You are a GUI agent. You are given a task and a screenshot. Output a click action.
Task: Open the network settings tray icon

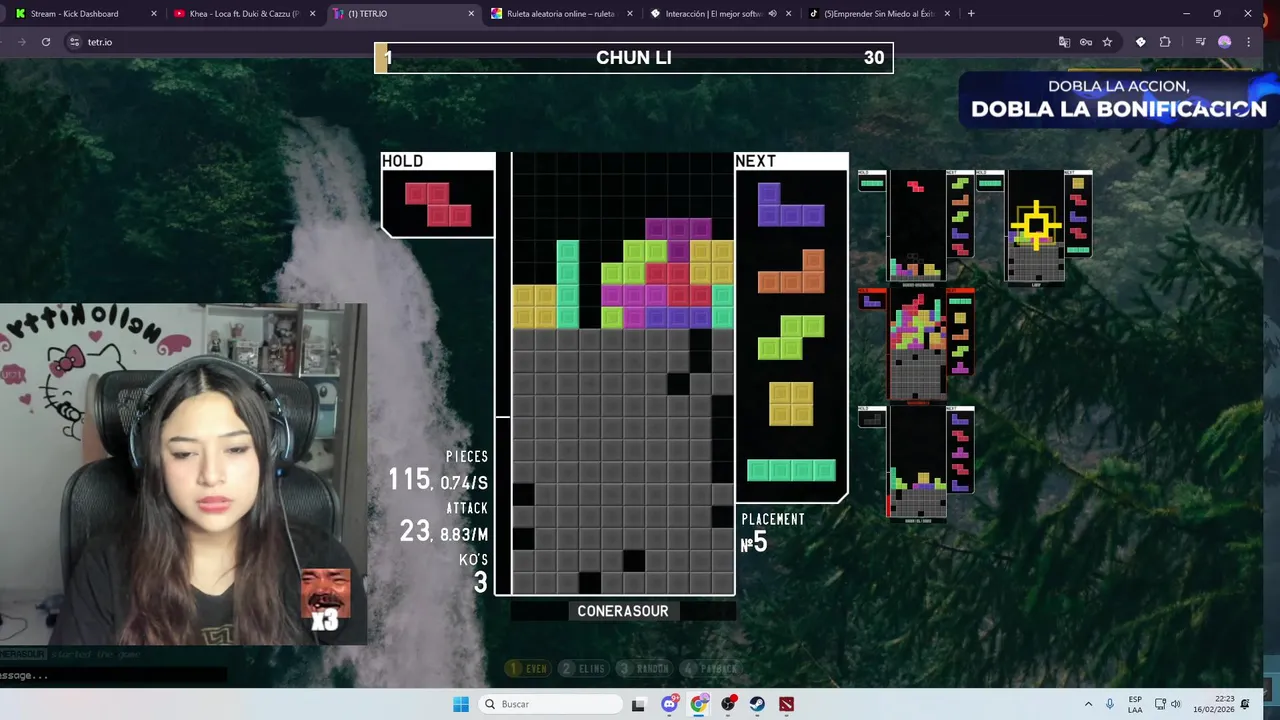(1160, 704)
